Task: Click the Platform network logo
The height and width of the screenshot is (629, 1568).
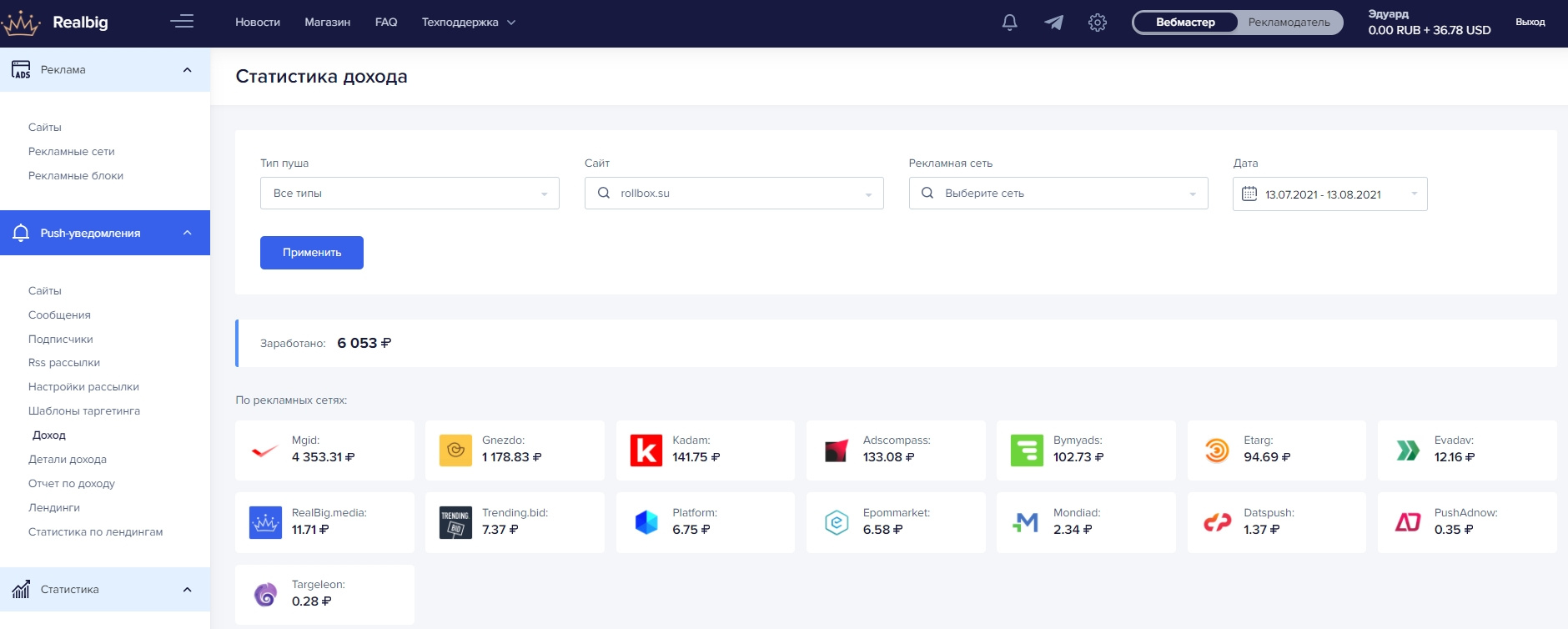Action: point(646,523)
